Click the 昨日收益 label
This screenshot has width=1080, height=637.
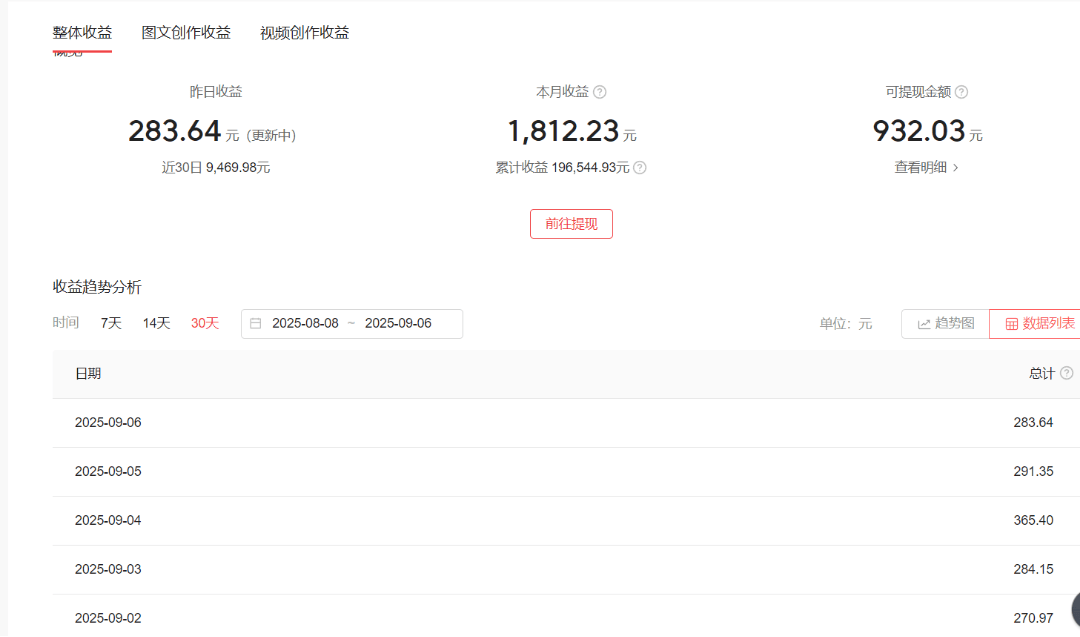point(216,92)
